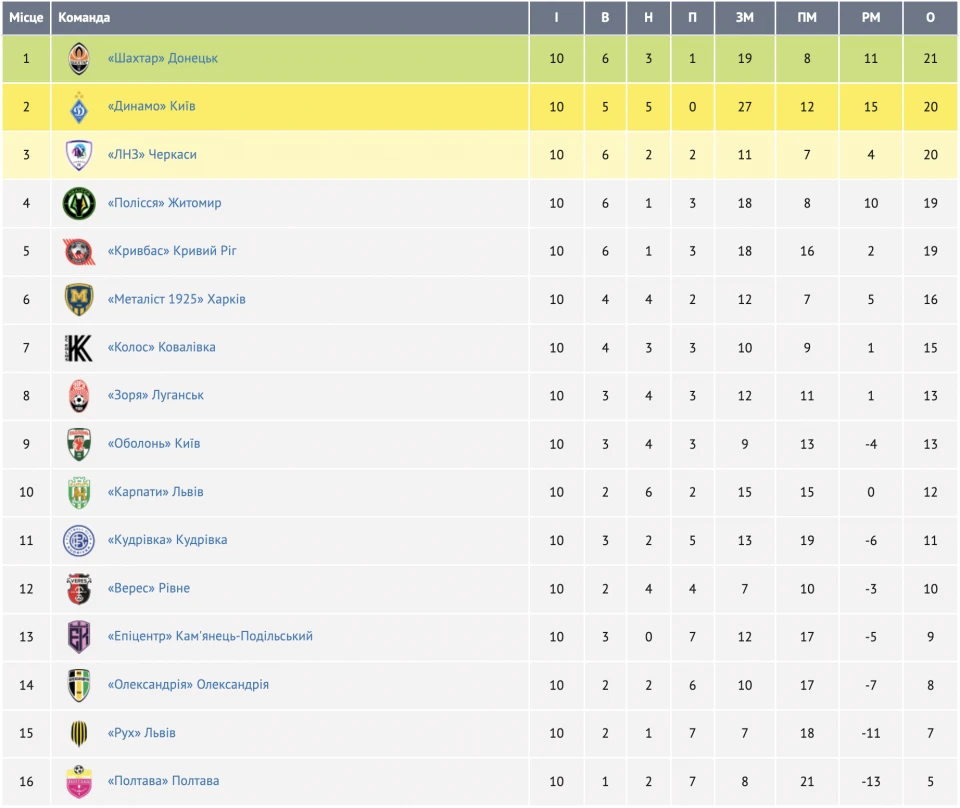
Task: Click the Kolos Kovalivka club logo
Action: [79, 348]
